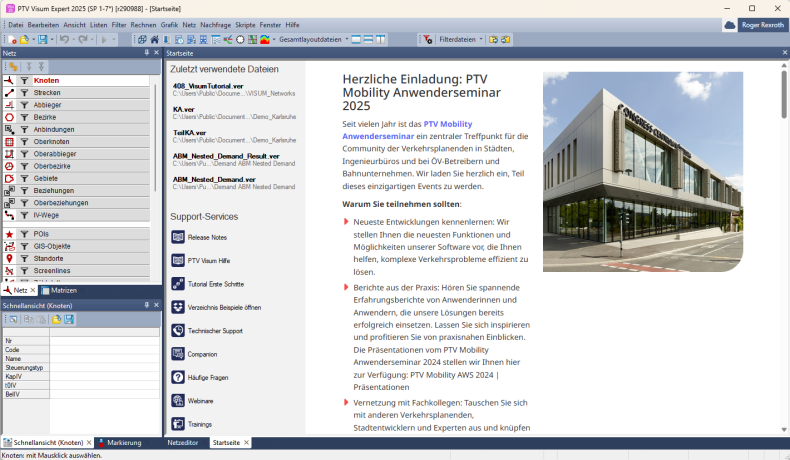Select the POIs star icon
Viewport: 790px width, 460px height.
(9, 233)
